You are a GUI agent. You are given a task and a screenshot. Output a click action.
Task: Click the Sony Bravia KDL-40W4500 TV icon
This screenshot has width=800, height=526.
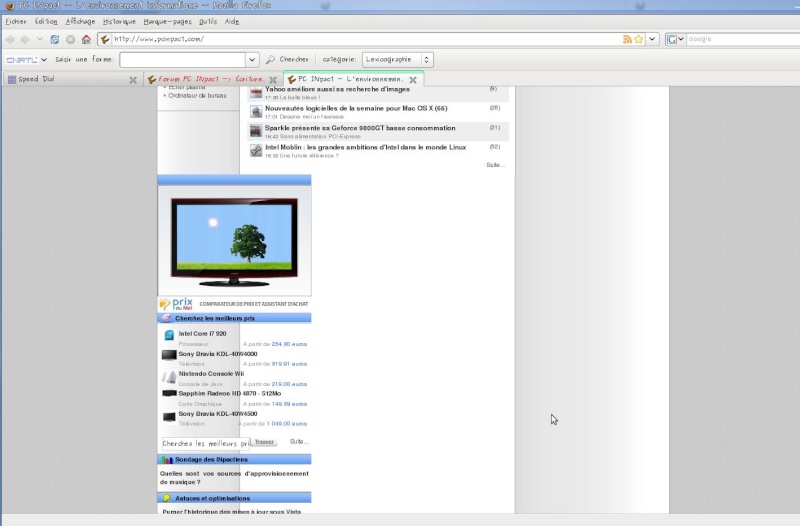coord(169,417)
